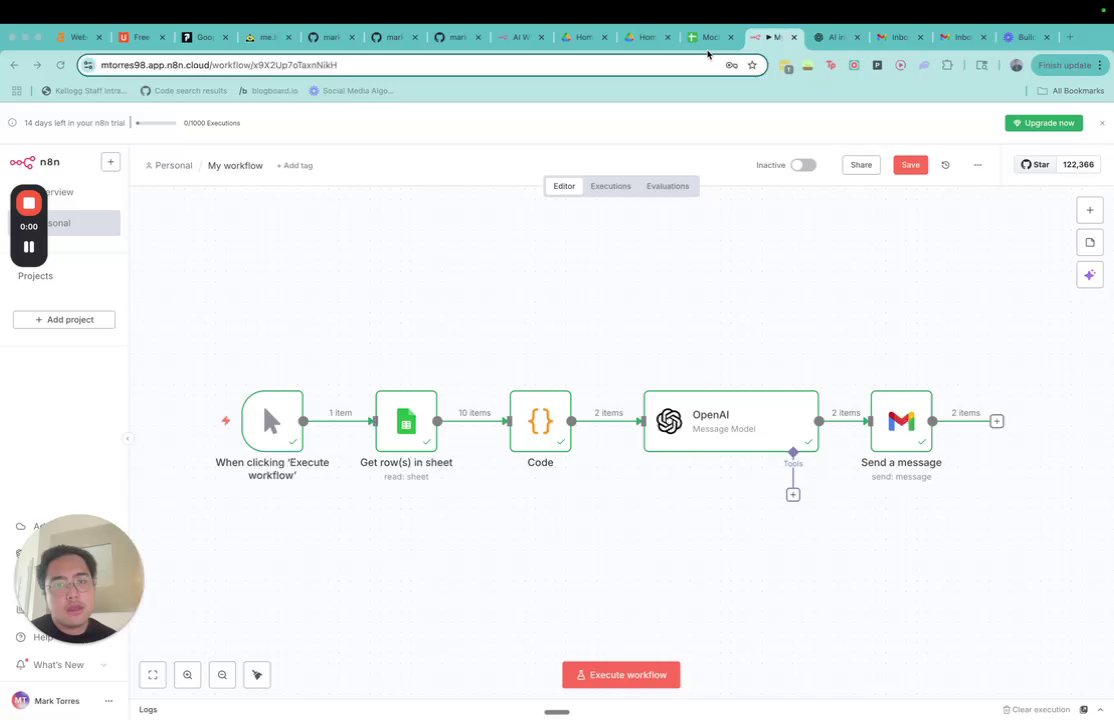Viewport: 1114px width, 720px height.
Task: Click the tidy up nodes icon
Action: tap(257, 675)
